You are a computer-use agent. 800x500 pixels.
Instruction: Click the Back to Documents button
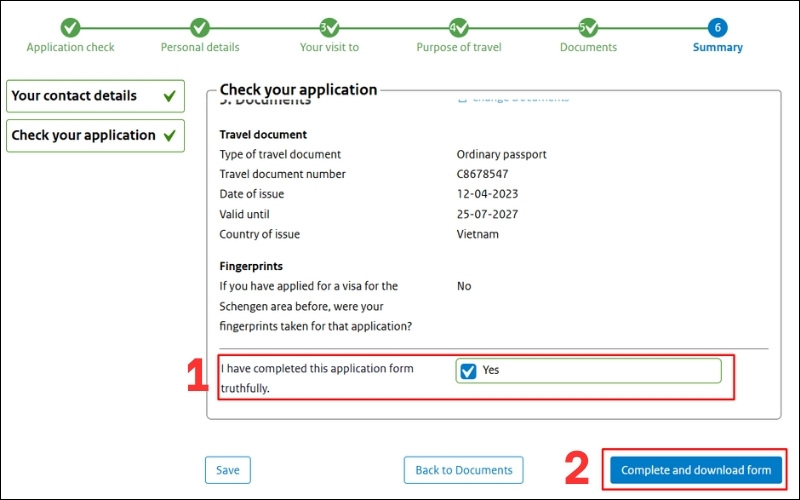463,470
